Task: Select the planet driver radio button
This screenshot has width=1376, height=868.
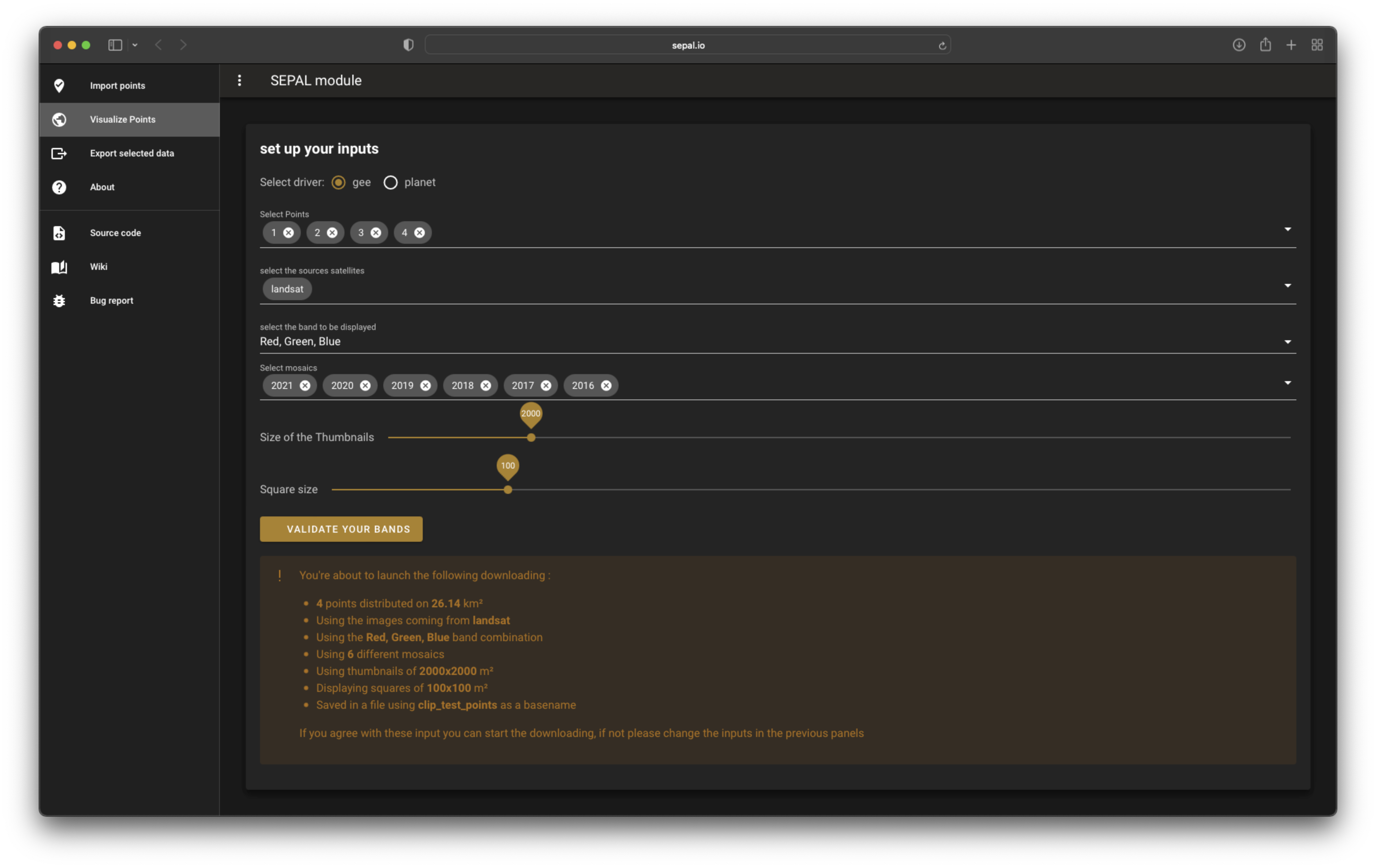Action: coord(390,182)
